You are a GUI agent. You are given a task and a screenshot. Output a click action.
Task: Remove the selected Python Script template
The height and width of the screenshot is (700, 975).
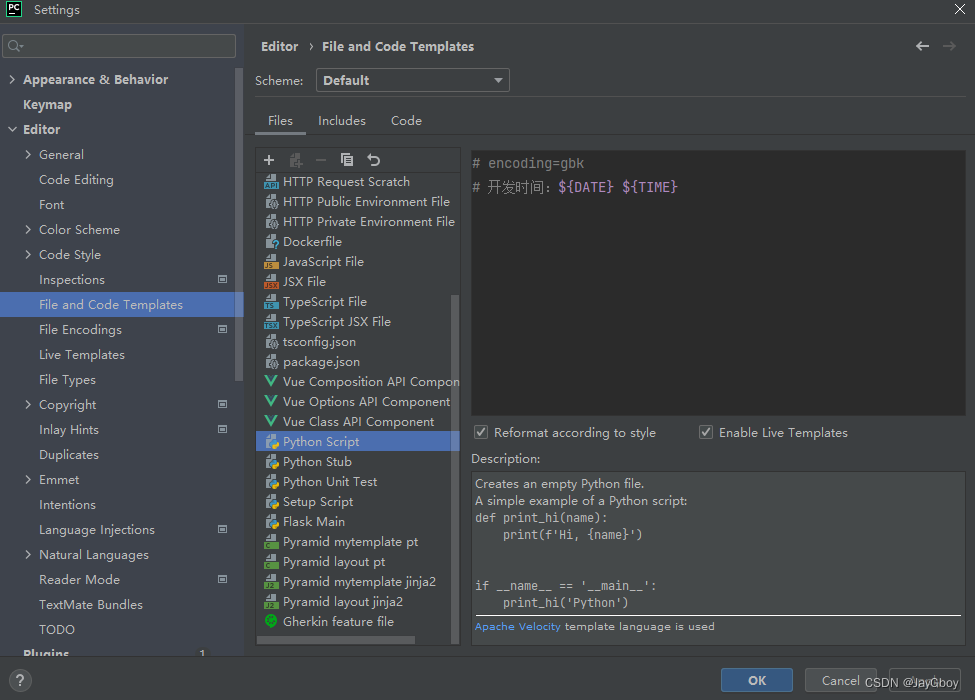click(320, 160)
